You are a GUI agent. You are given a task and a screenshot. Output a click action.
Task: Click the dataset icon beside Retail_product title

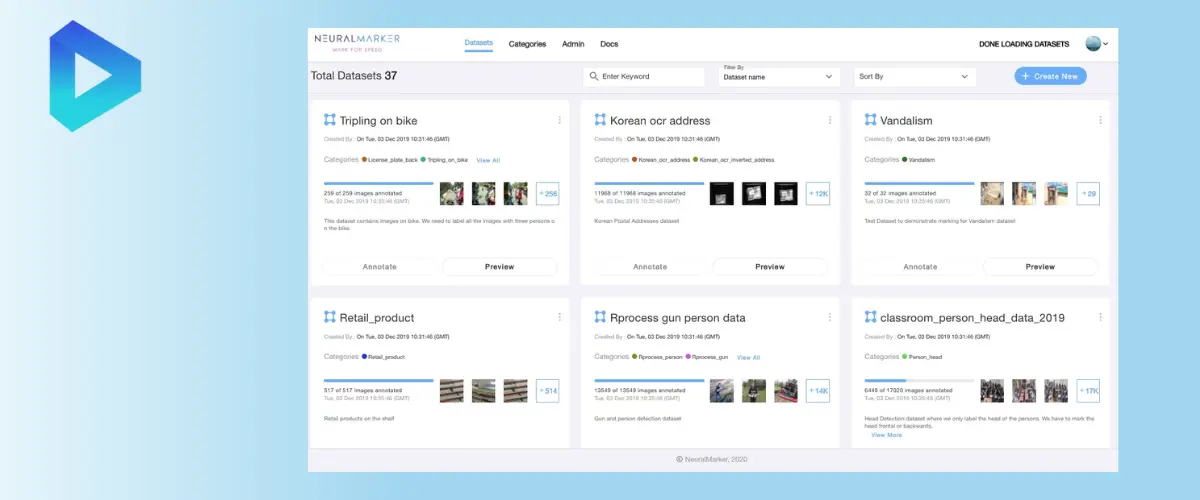click(330, 317)
